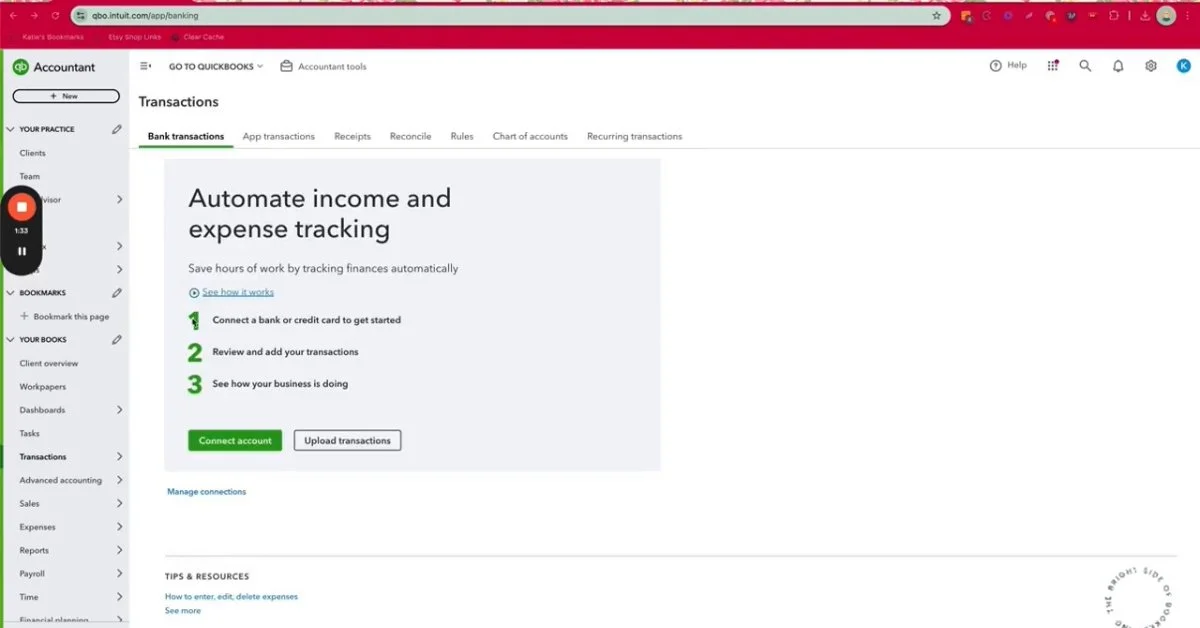This screenshot has width=1200, height=628.
Task: Select the Bank transactions tab
Action: pos(186,136)
